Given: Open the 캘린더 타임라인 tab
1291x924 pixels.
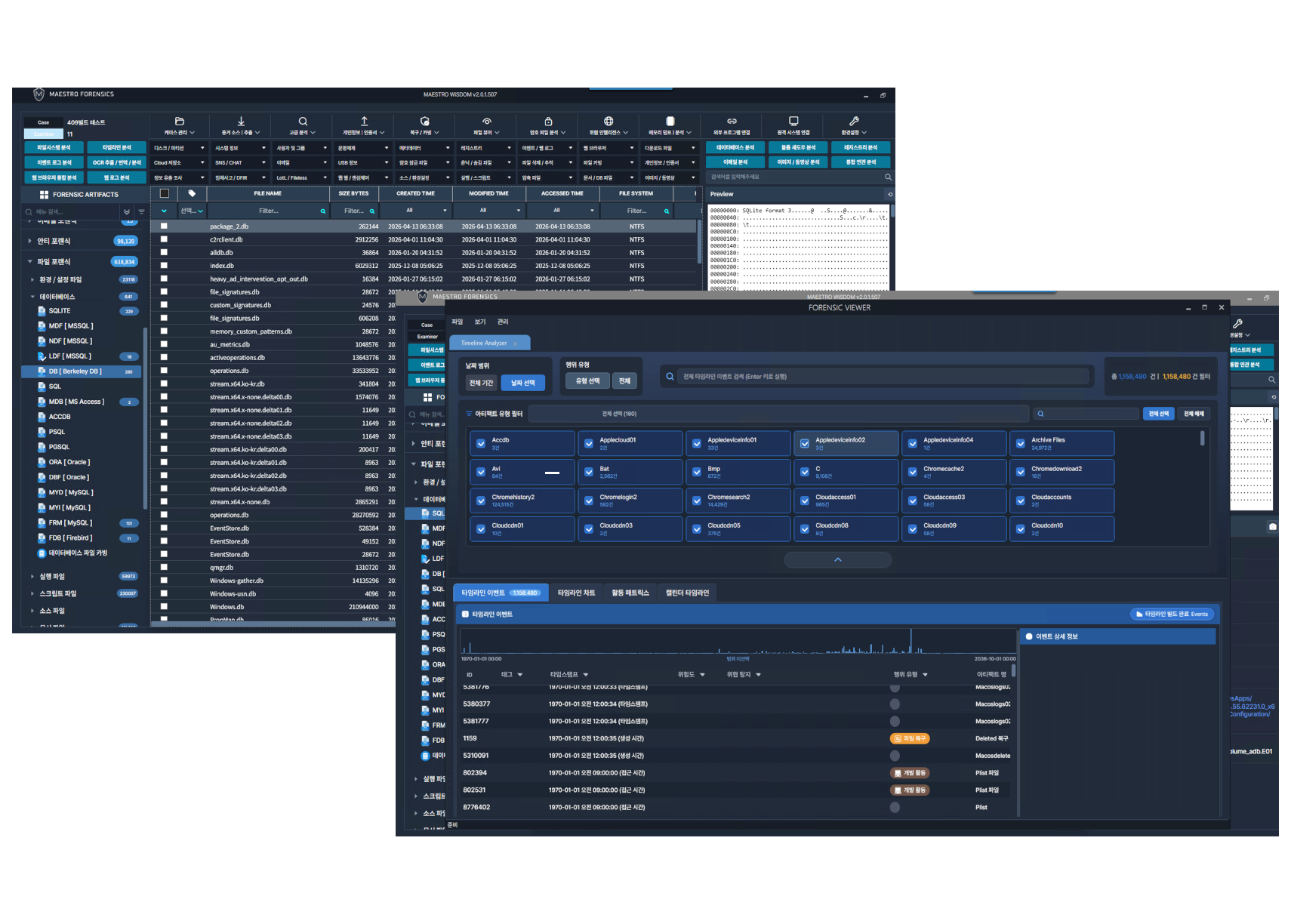Looking at the screenshot, I should point(687,593).
